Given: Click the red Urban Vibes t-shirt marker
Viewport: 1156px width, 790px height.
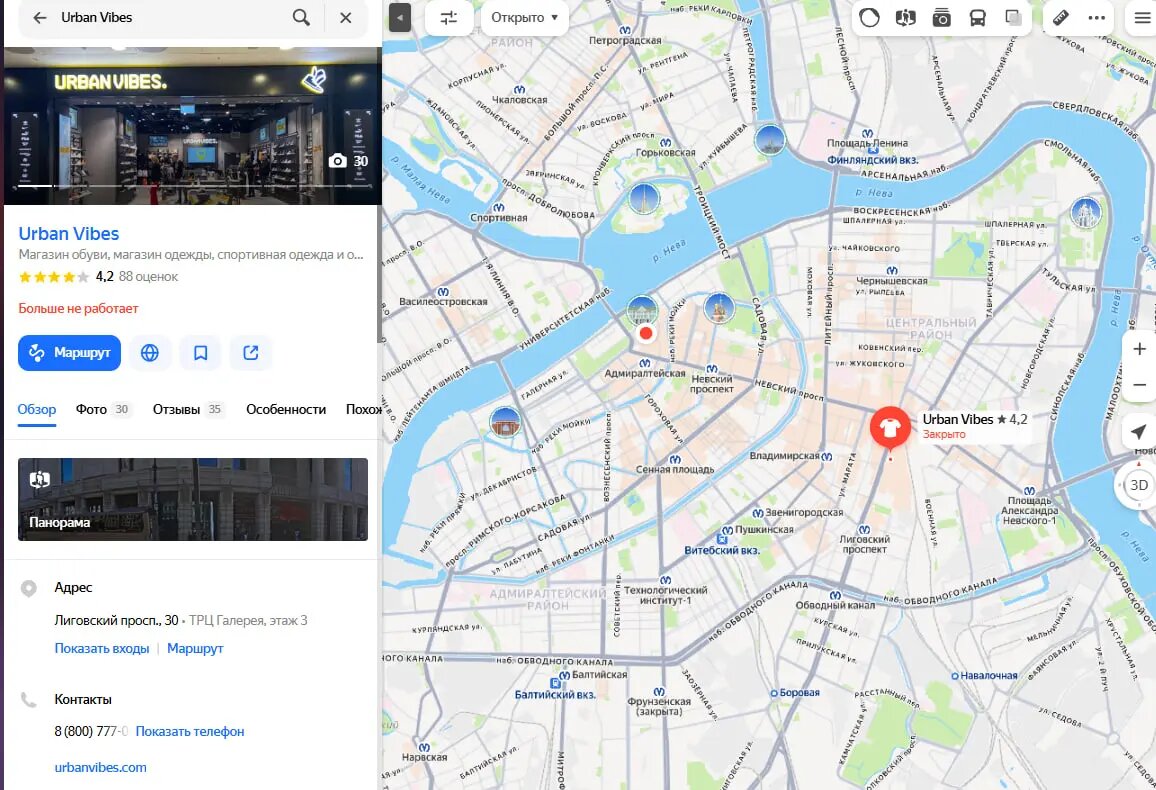Looking at the screenshot, I should 890,427.
